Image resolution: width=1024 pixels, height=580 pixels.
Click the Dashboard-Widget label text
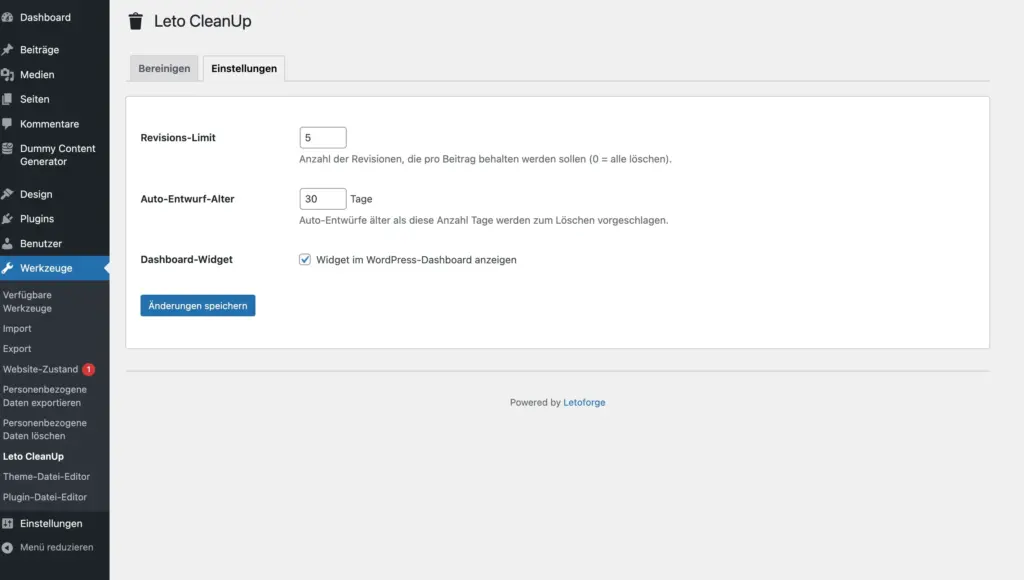pyautogui.click(x=186, y=259)
